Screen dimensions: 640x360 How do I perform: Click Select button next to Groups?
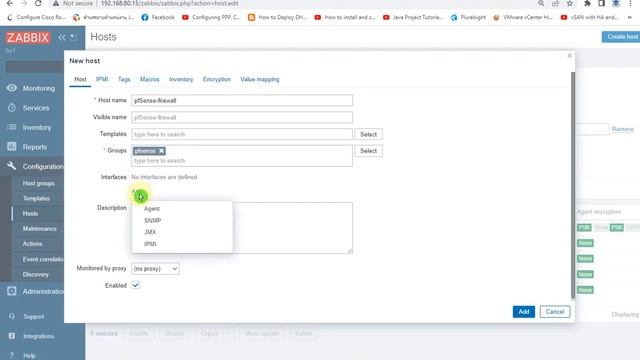368,151
